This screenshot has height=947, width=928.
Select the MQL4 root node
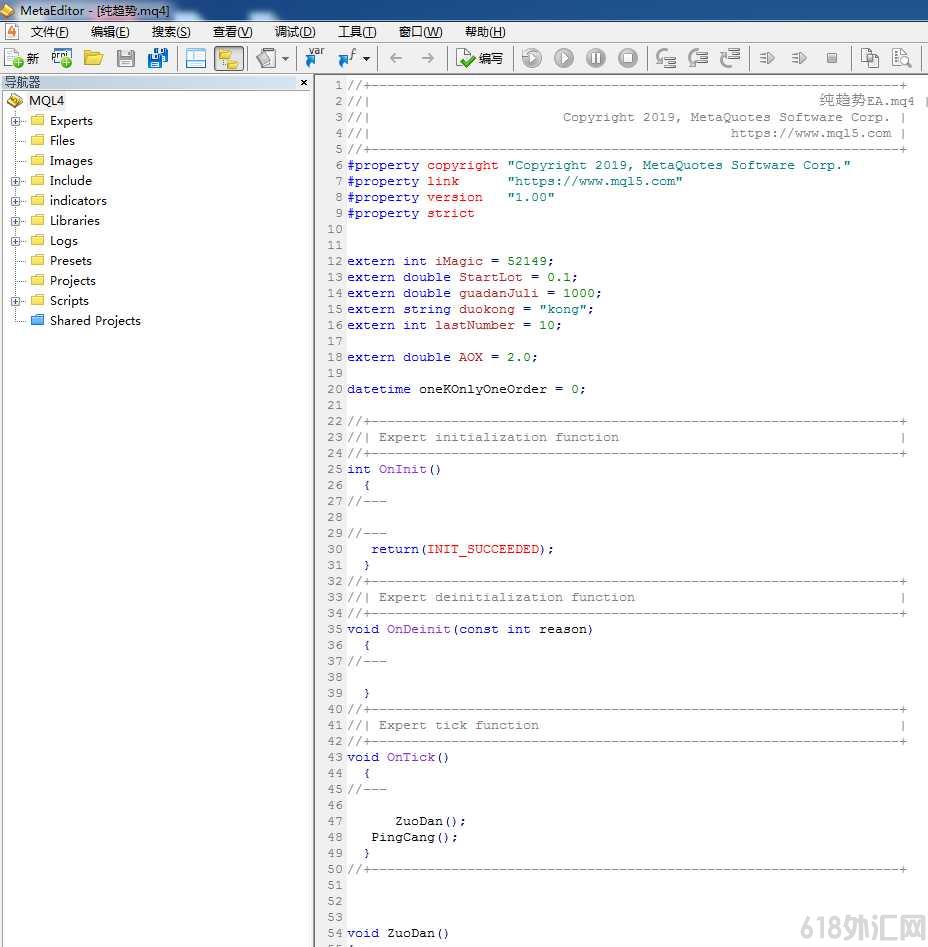(x=46, y=100)
